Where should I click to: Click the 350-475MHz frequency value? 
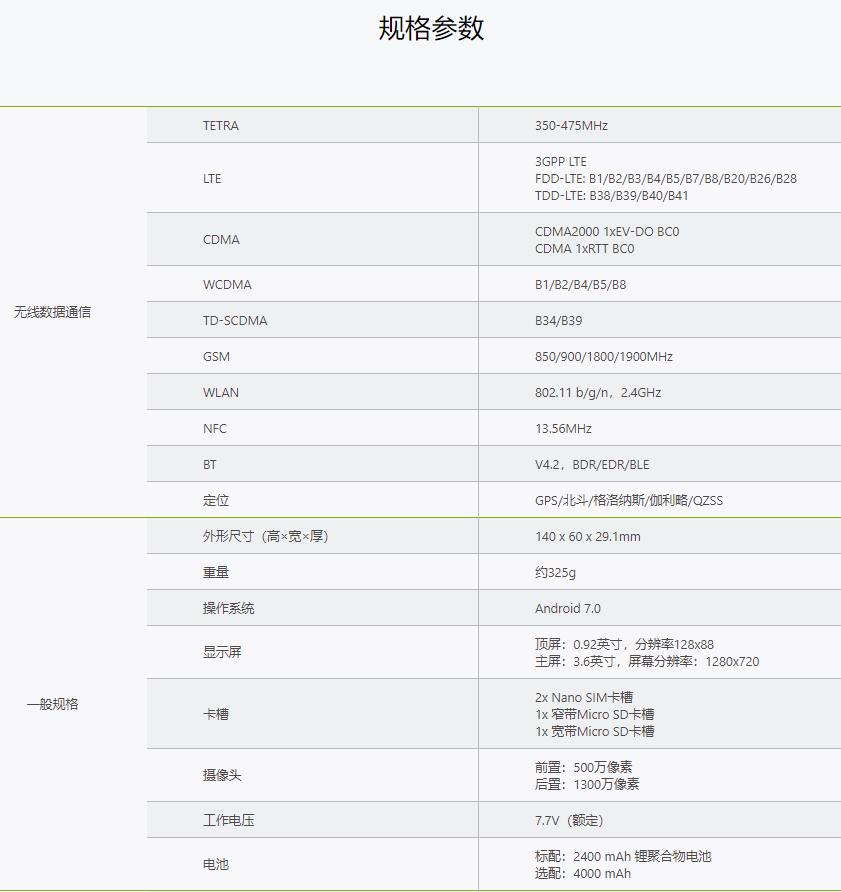(x=571, y=126)
